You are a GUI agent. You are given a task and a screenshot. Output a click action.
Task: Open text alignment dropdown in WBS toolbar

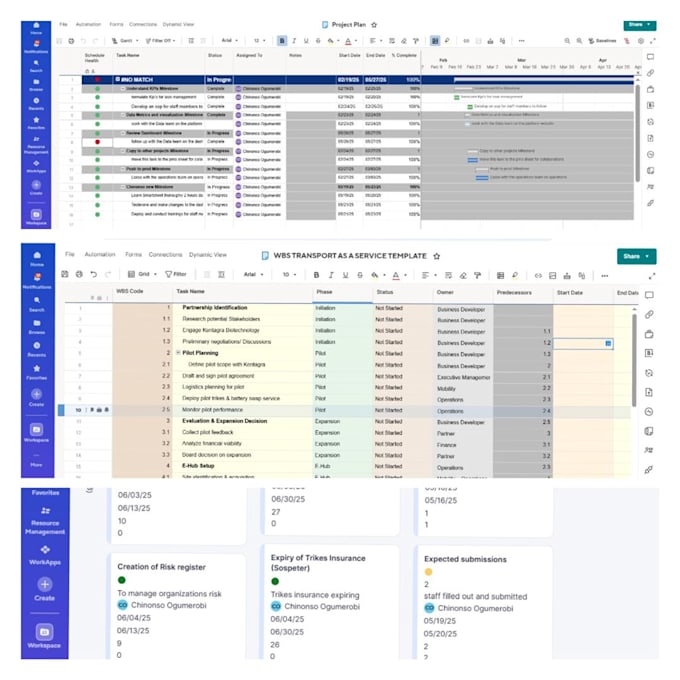tap(429, 275)
